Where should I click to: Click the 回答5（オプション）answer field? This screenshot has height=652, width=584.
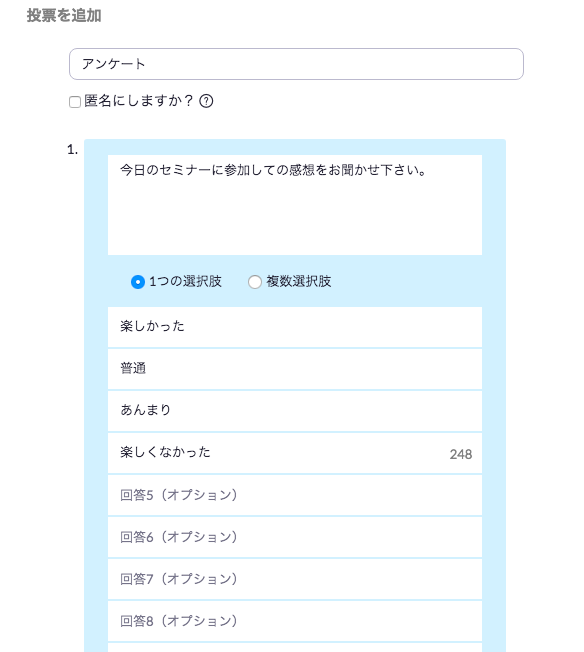[x=295, y=495]
